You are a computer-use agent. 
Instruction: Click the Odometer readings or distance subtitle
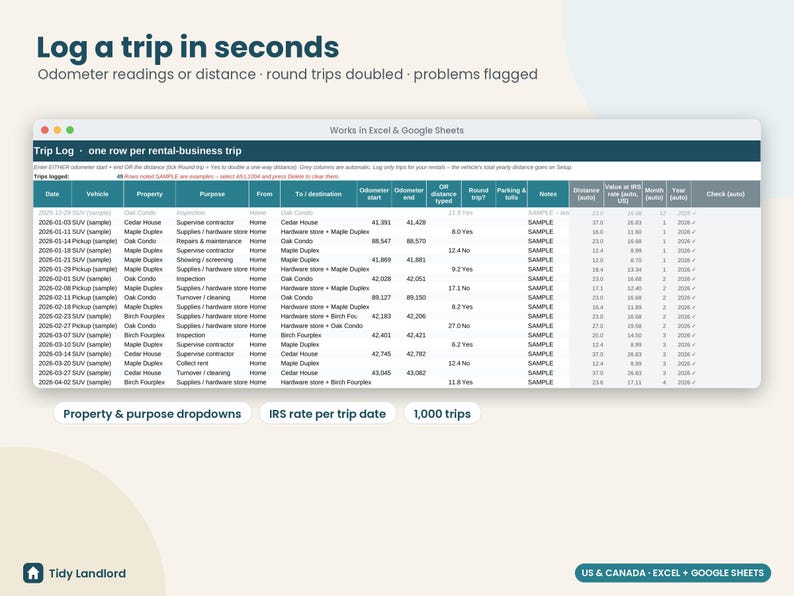point(288,74)
